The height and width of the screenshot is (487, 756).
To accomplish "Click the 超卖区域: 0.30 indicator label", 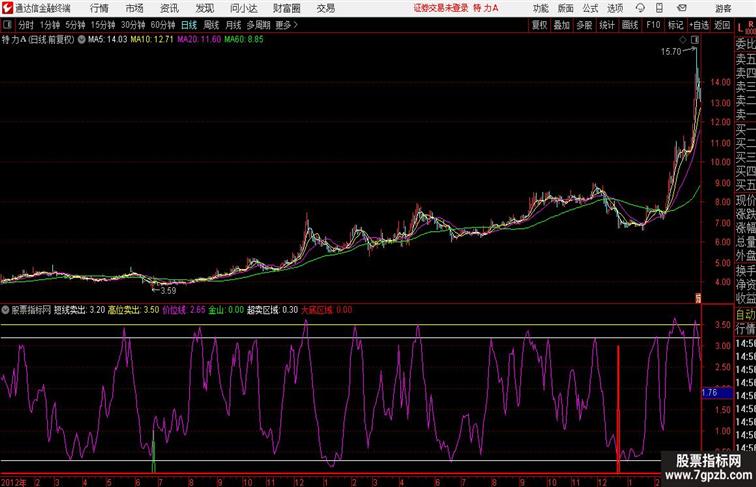I will pos(272,310).
